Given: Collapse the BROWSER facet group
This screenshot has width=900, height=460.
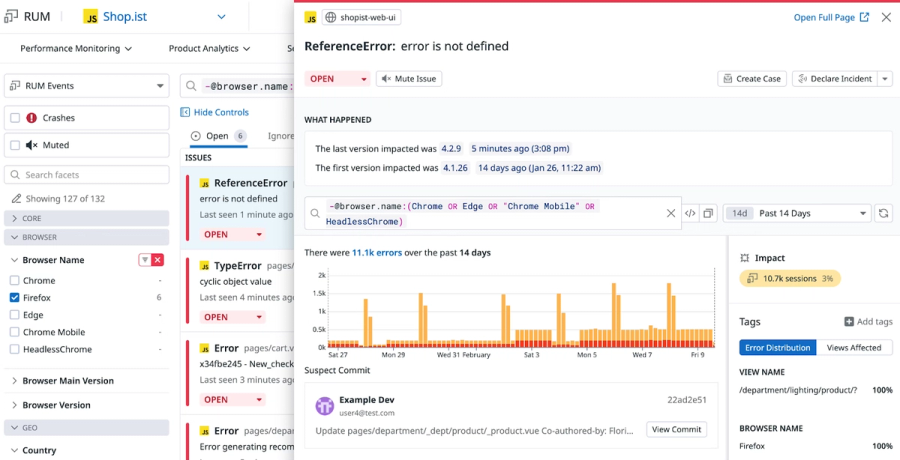Looking at the screenshot, I should [x=87, y=237].
